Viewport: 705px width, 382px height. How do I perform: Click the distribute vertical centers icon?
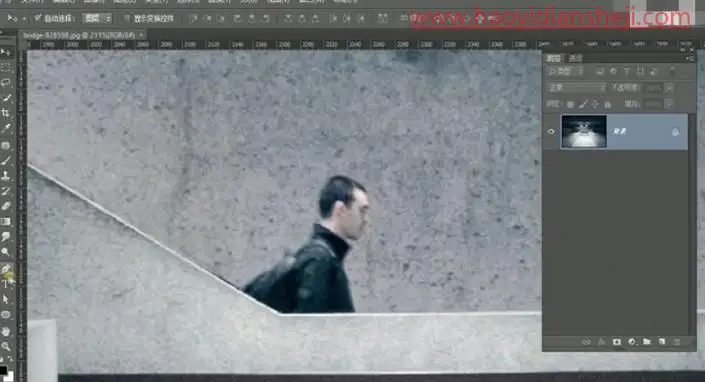point(302,18)
